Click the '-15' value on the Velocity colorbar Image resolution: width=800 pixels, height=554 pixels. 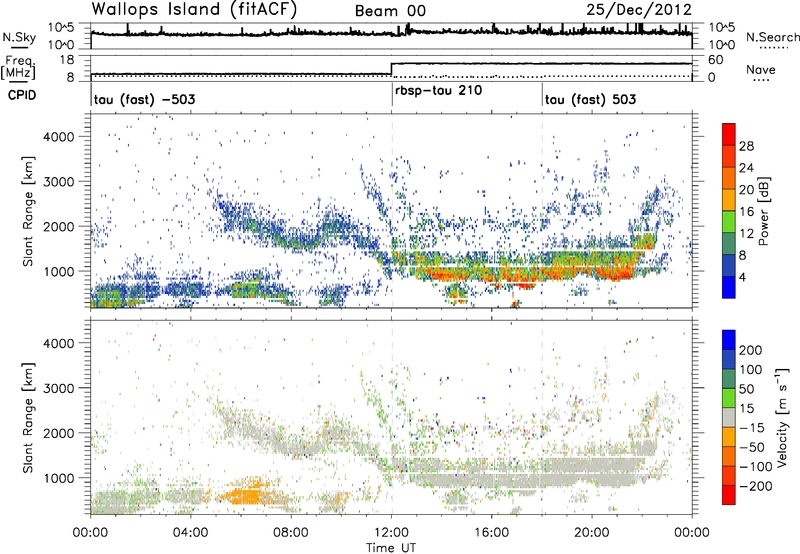(752, 427)
